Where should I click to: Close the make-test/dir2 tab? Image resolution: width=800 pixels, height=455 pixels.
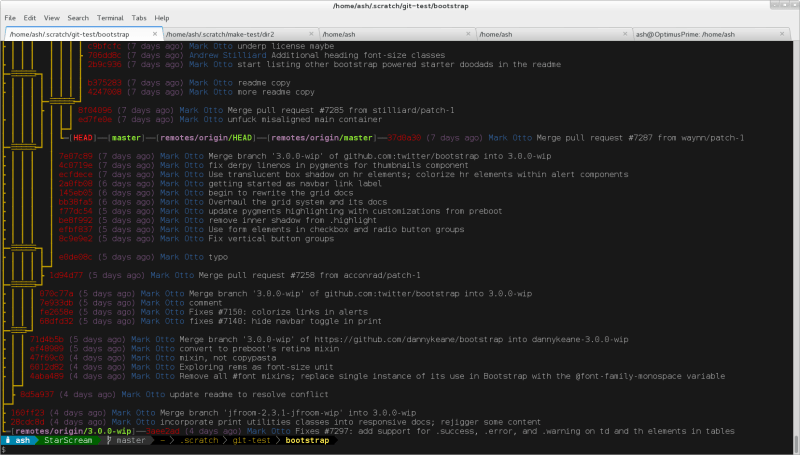311,34
